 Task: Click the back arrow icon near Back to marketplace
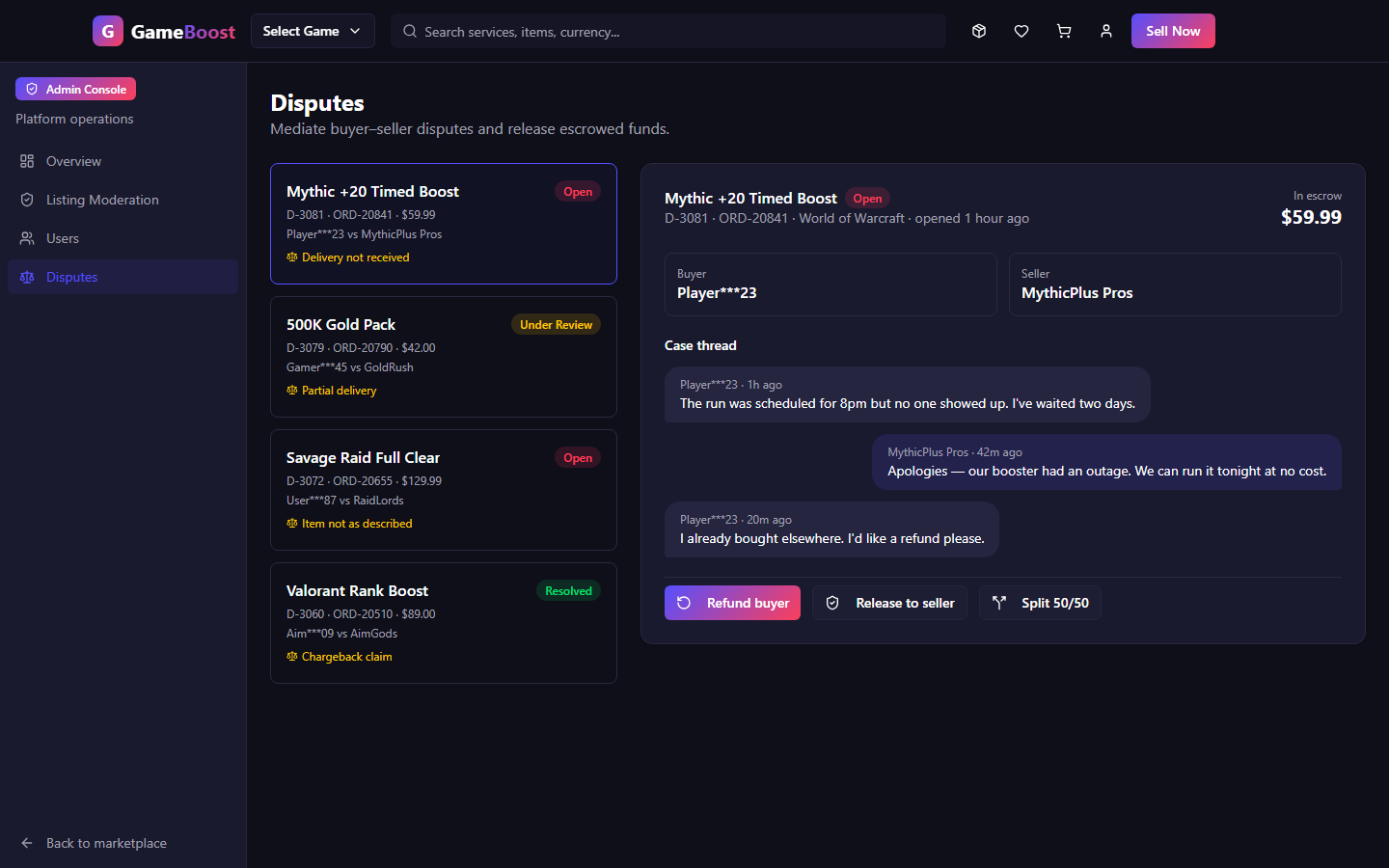pos(27,843)
